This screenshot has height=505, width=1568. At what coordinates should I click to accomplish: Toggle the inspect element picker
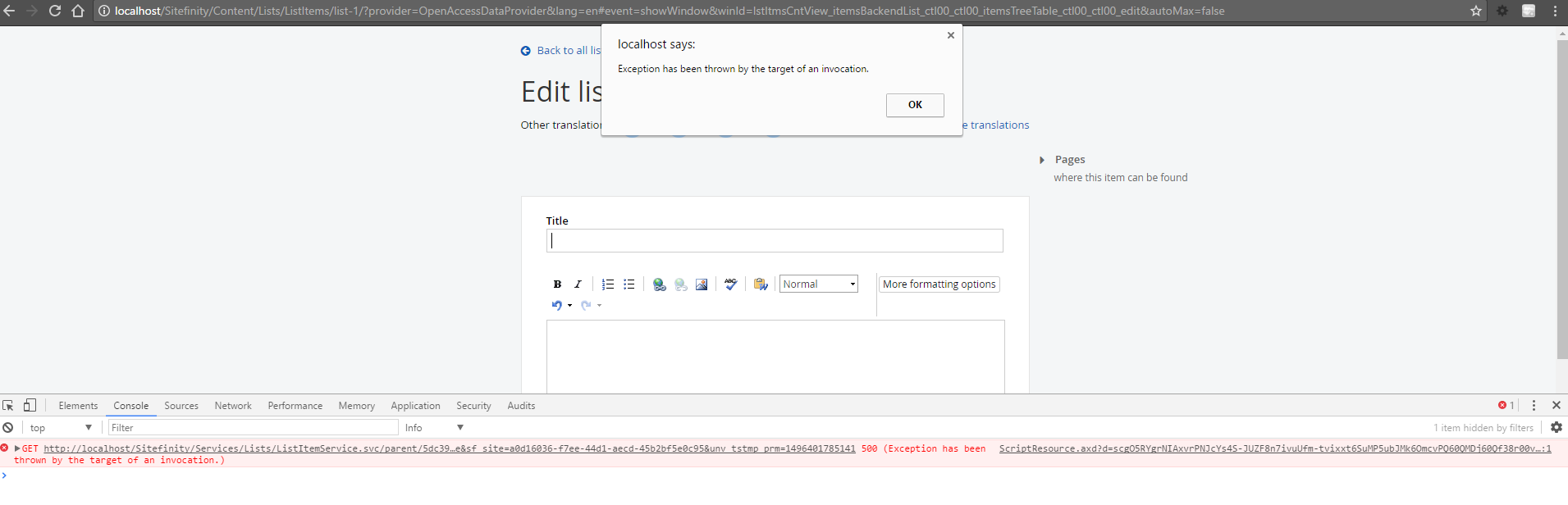tap(8, 406)
